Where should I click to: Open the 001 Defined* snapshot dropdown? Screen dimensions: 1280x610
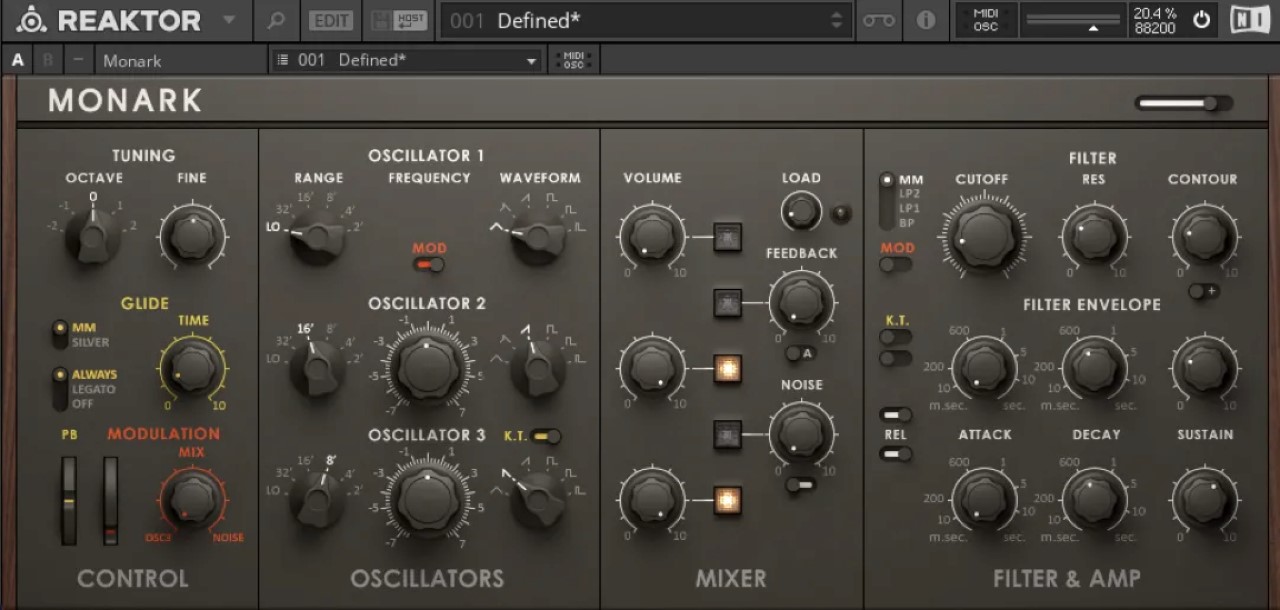pyautogui.click(x=408, y=60)
